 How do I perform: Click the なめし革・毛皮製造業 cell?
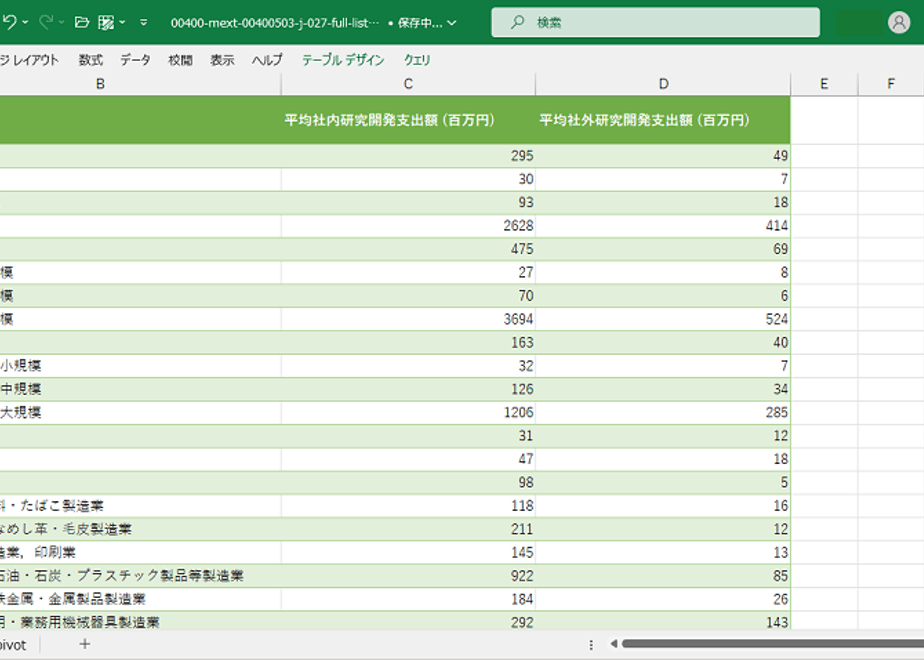coord(140,529)
